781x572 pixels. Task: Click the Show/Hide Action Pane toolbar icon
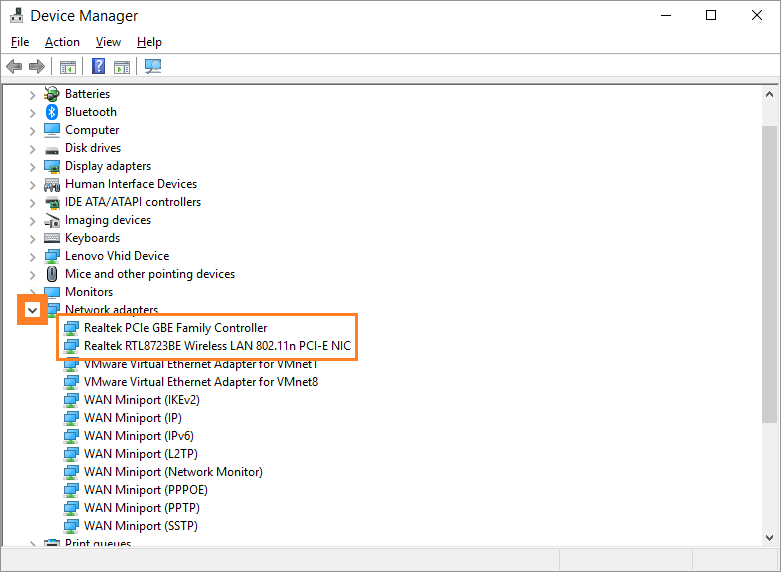pos(122,66)
